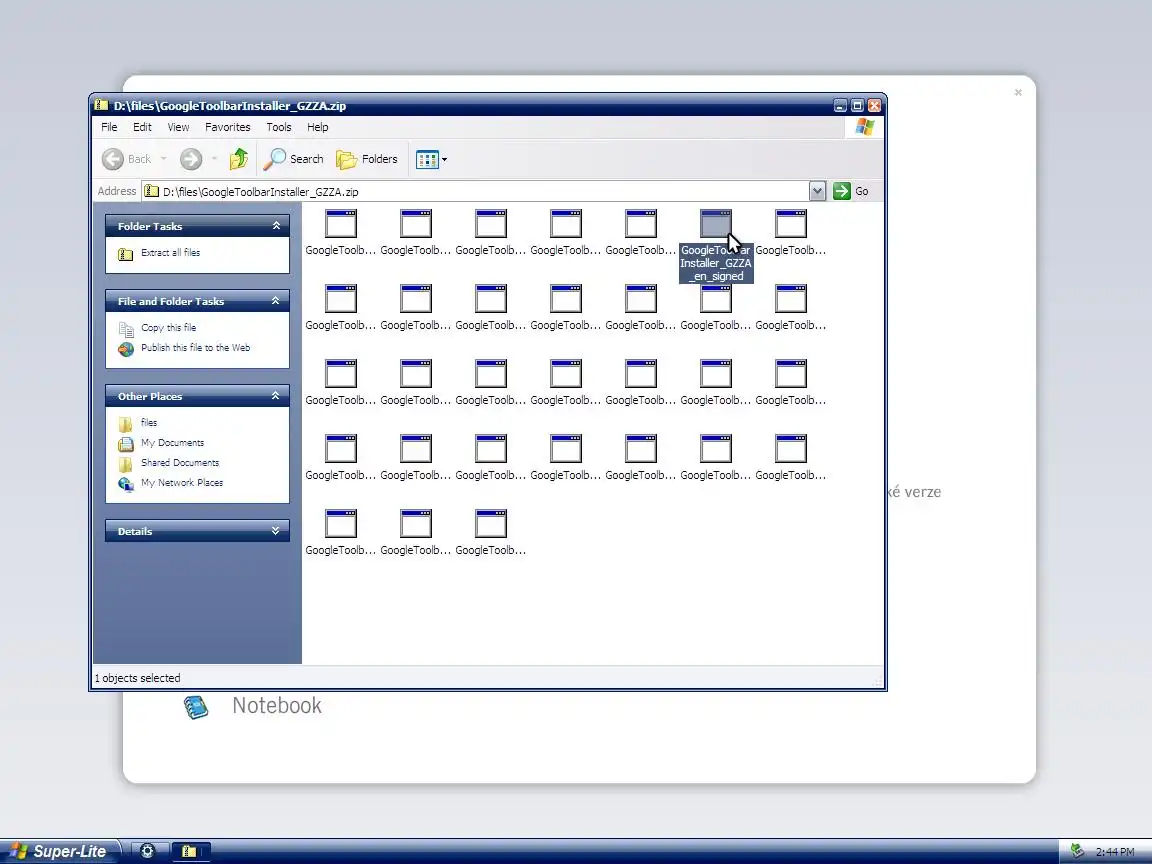Open the Views dropdown button
Screen dimensions: 1152x864
[x=431, y=159]
